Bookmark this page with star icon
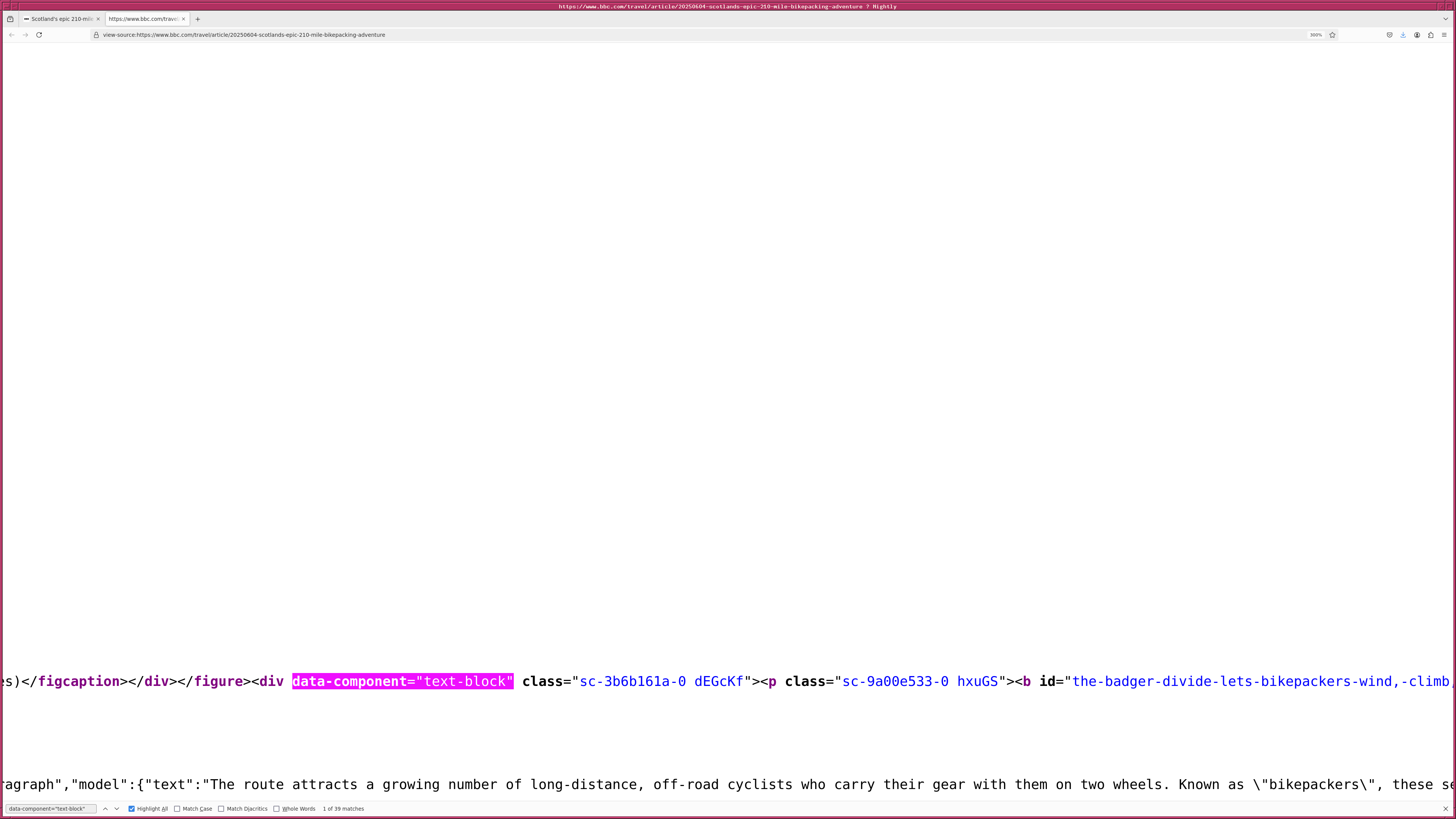 pos(1332,35)
